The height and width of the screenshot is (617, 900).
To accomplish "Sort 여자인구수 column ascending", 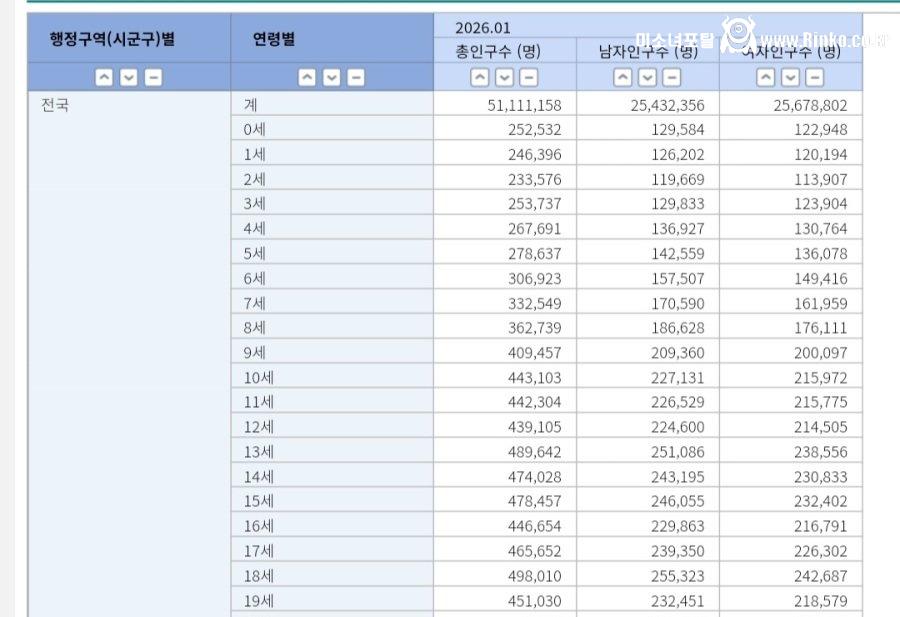I will point(764,77).
